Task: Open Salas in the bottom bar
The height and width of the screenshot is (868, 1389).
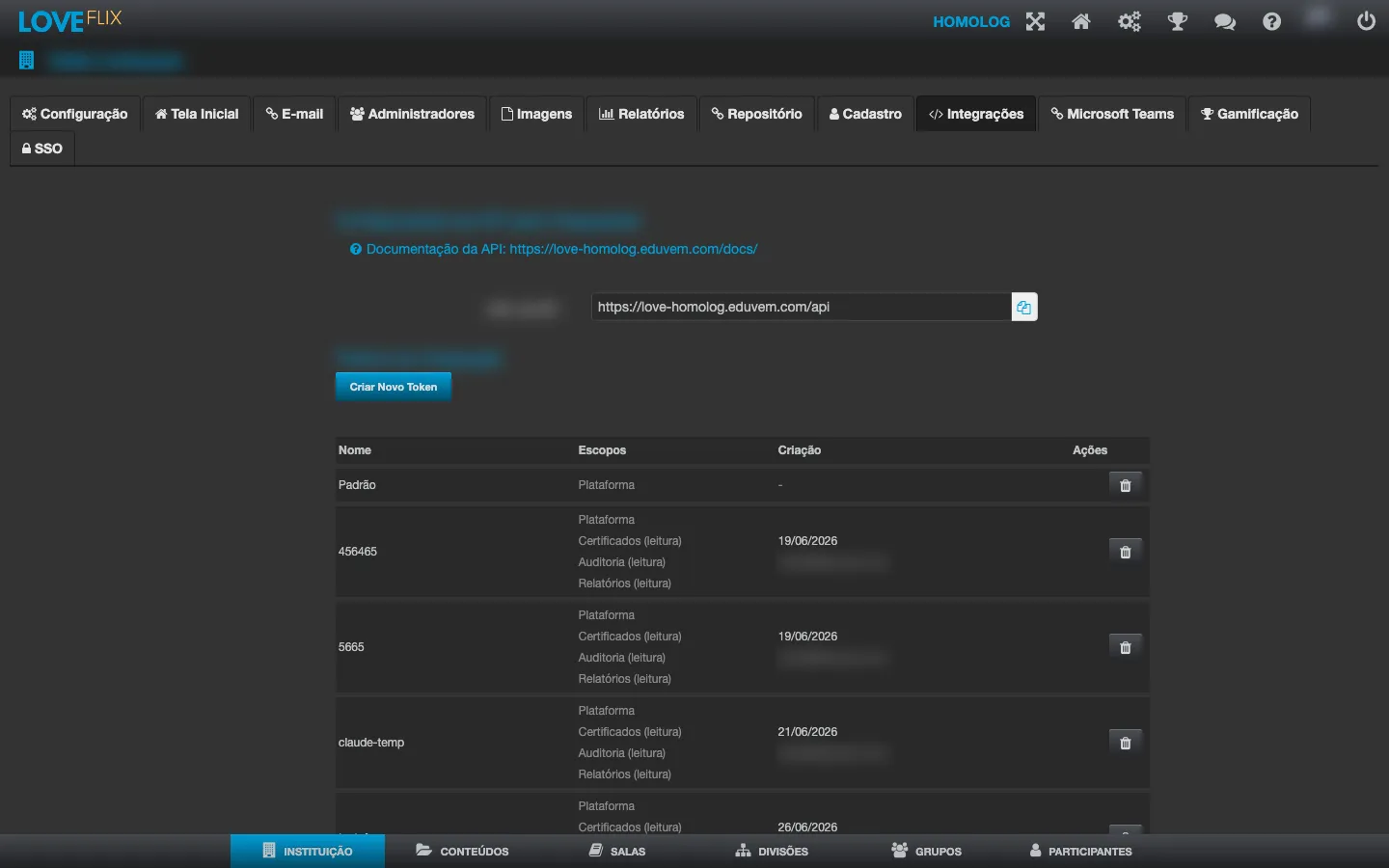Action: 617,851
